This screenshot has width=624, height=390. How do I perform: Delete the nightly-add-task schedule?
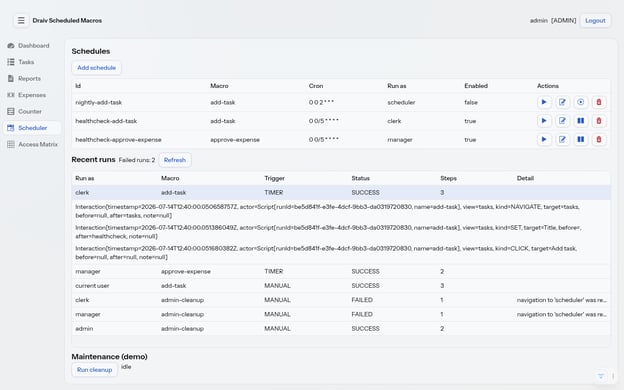(x=599, y=102)
